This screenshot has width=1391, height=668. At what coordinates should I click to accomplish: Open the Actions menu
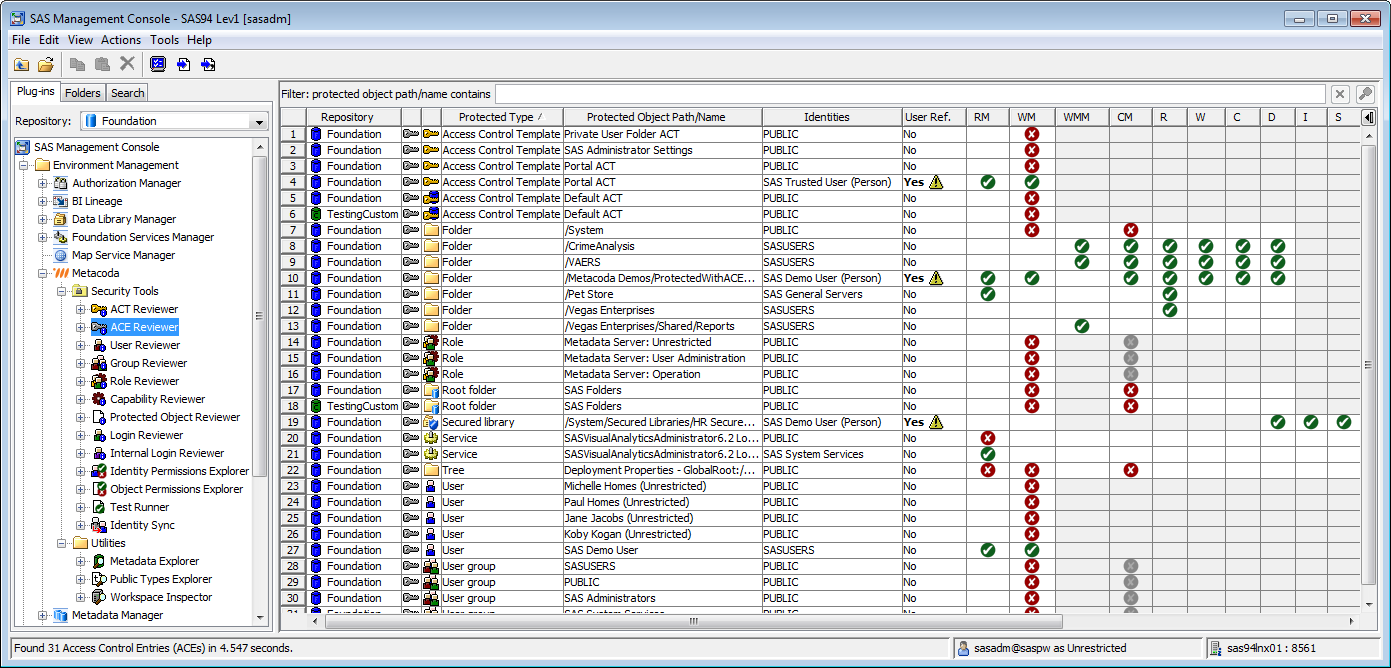(121, 40)
